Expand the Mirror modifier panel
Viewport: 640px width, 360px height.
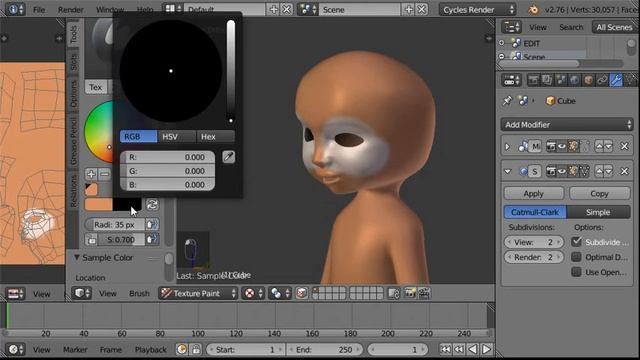(x=508, y=147)
